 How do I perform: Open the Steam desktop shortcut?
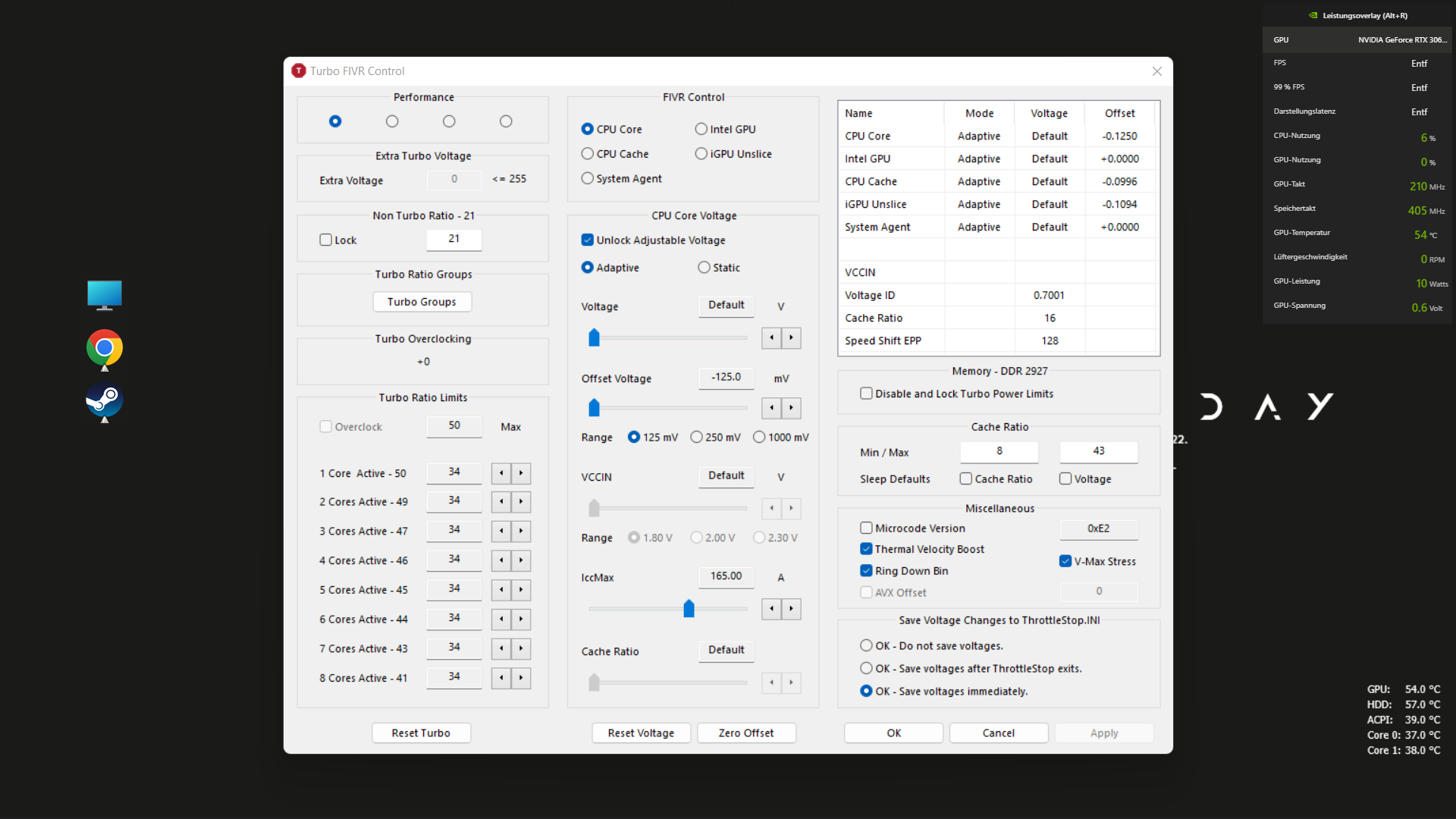105,400
